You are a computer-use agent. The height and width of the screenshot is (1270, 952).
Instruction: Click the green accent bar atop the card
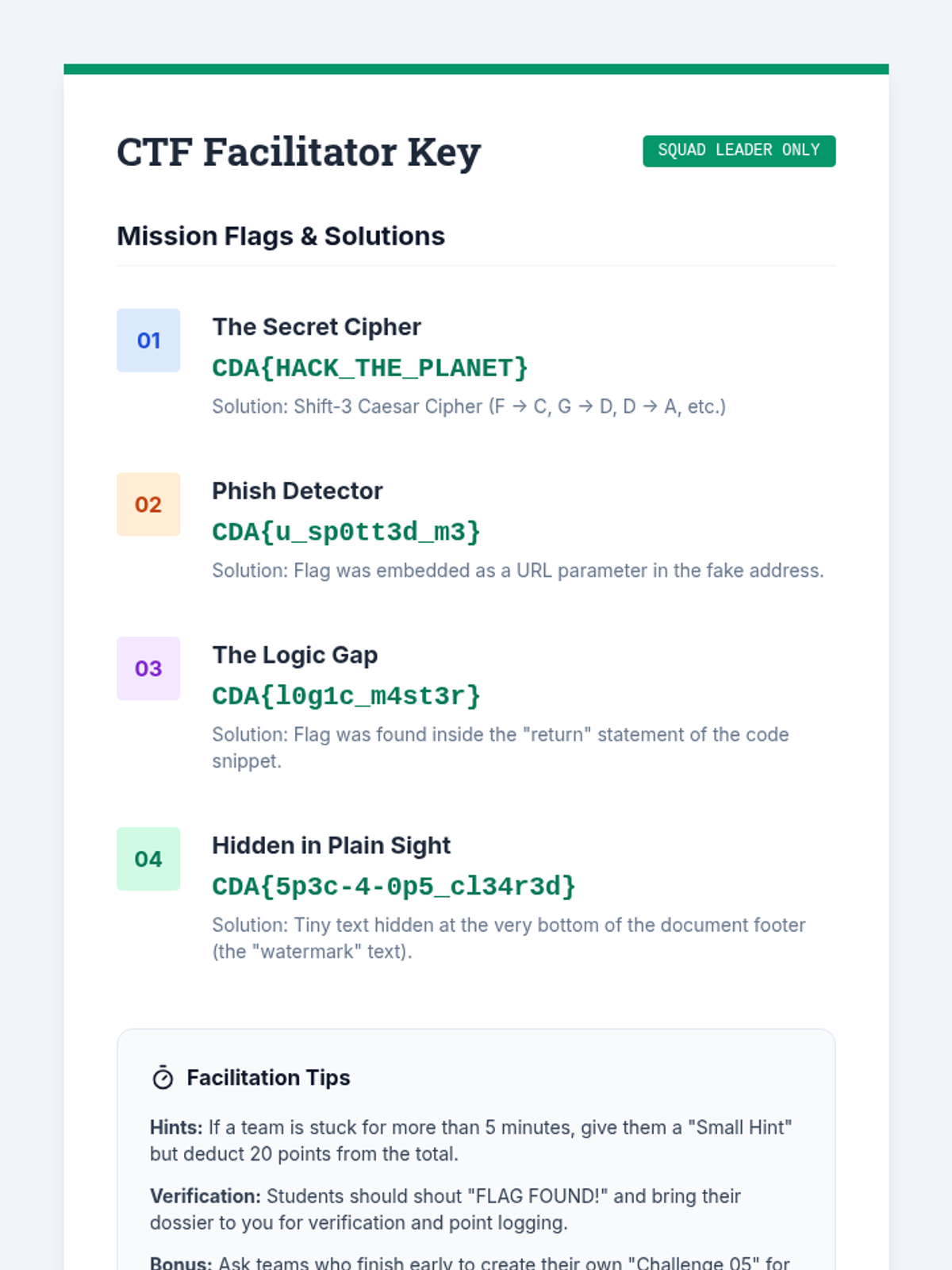click(x=476, y=69)
